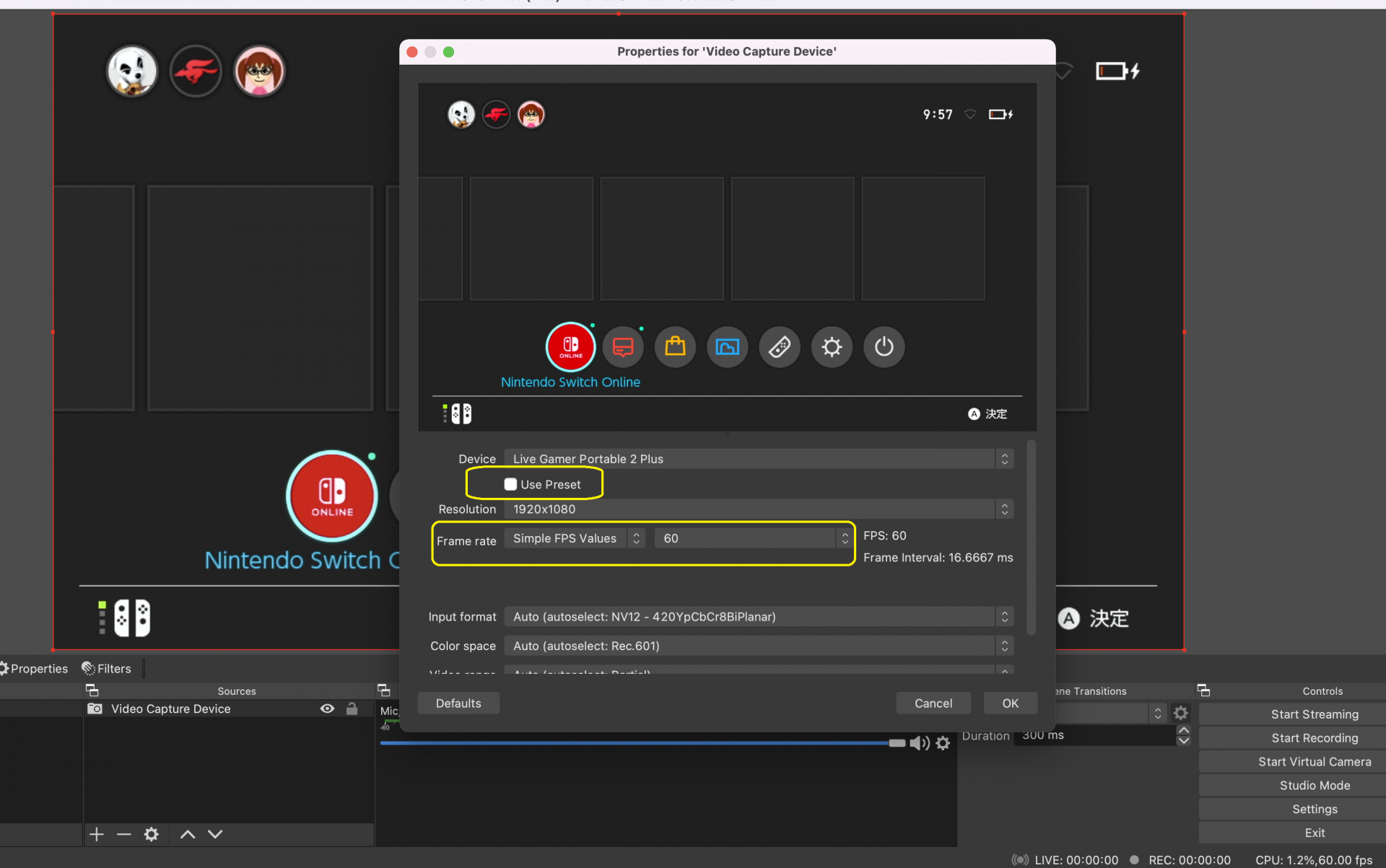Open the Simple FPS Values frame rate dropdown

pos(575,538)
